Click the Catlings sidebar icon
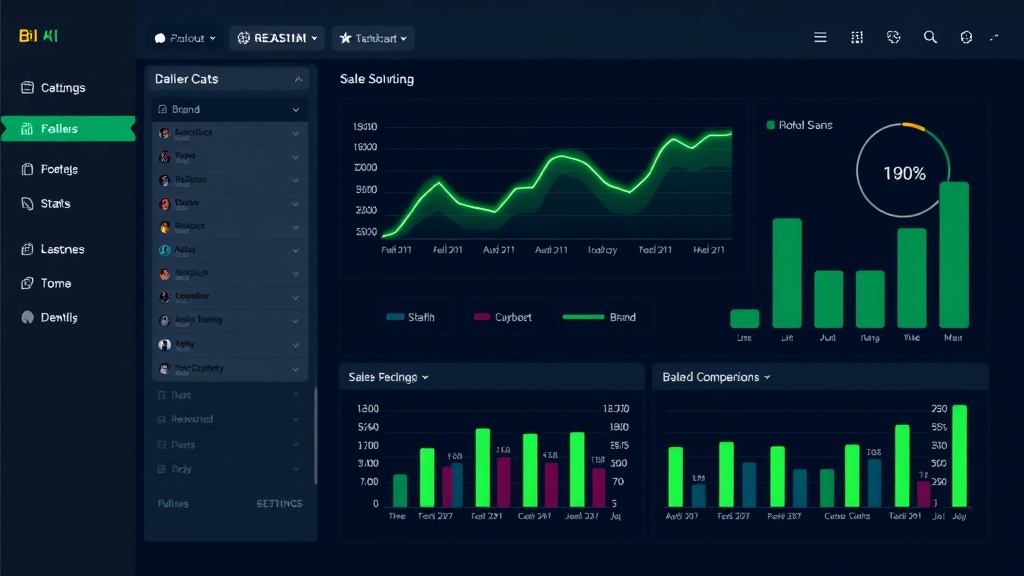Viewport: 1024px width, 576px height. click(27, 88)
